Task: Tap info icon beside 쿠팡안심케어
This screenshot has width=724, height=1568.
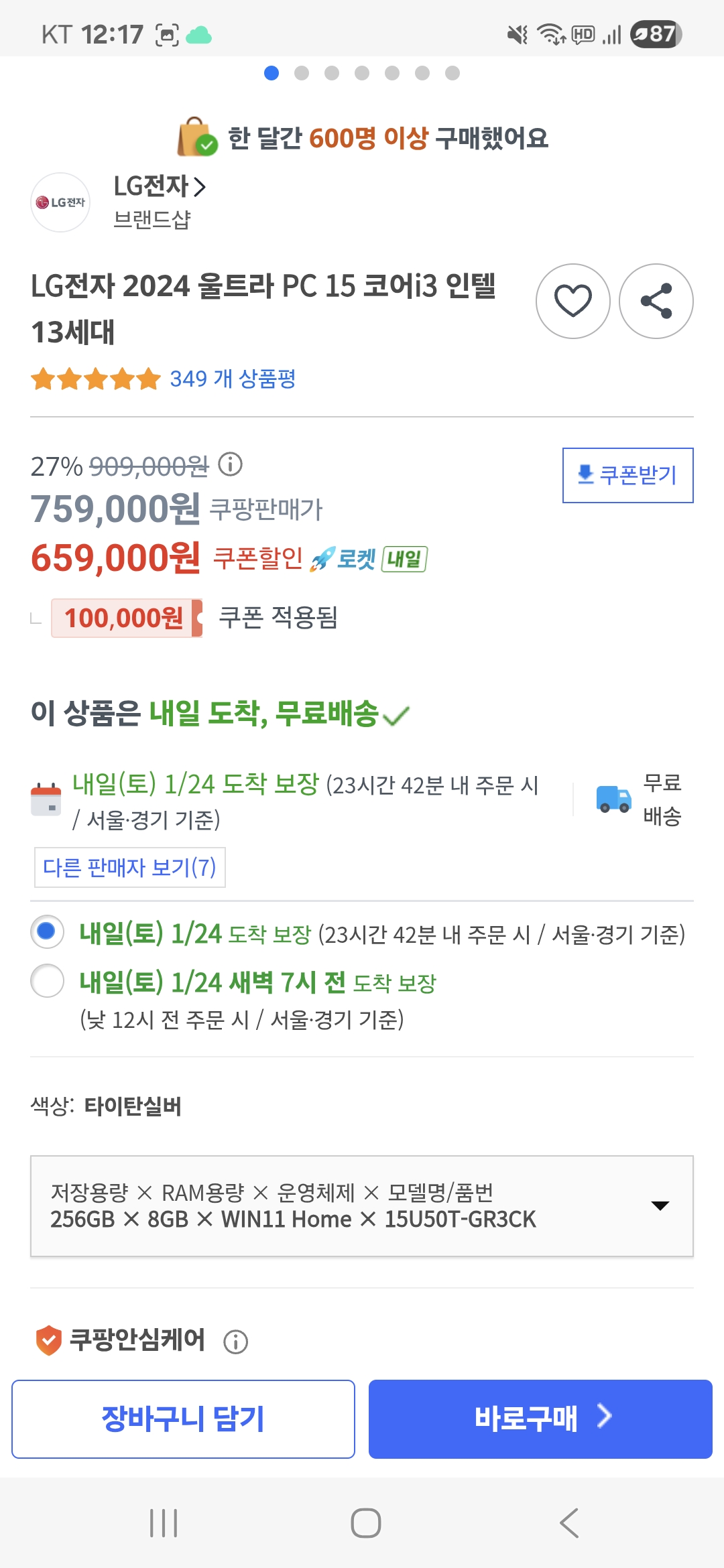Action: 235,1342
